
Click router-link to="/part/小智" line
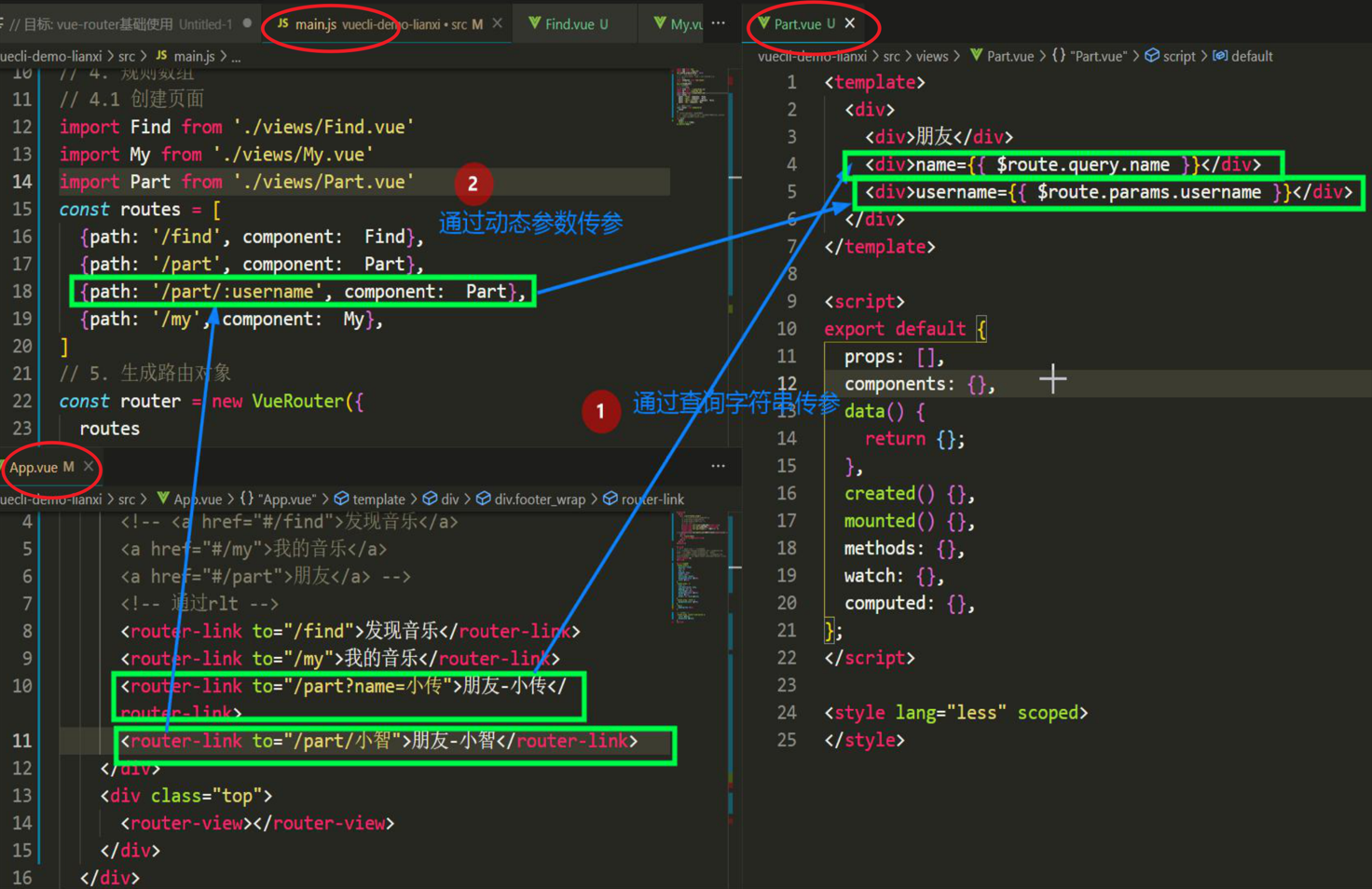click(379, 741)
